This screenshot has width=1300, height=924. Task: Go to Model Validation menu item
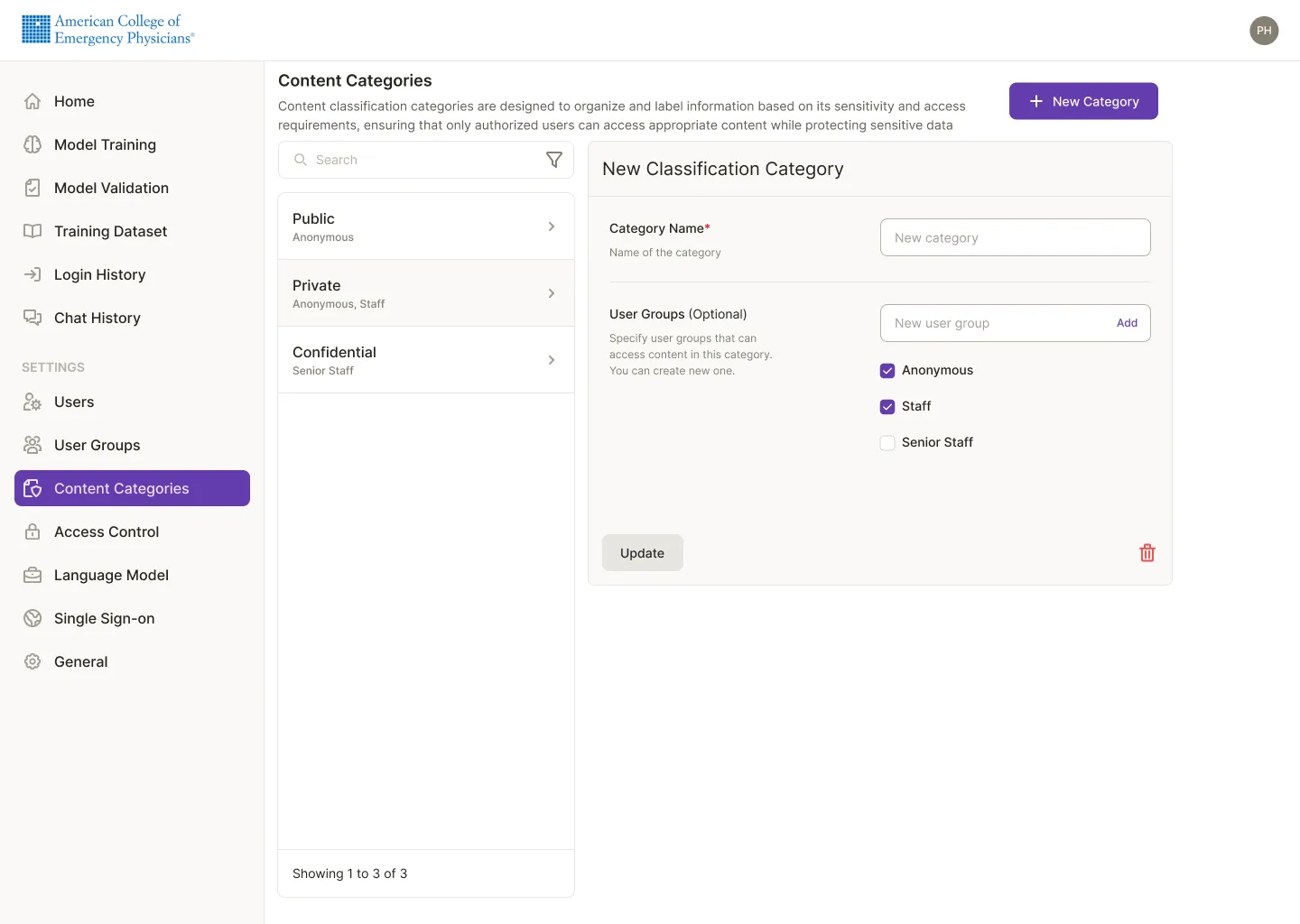[132, 188]
